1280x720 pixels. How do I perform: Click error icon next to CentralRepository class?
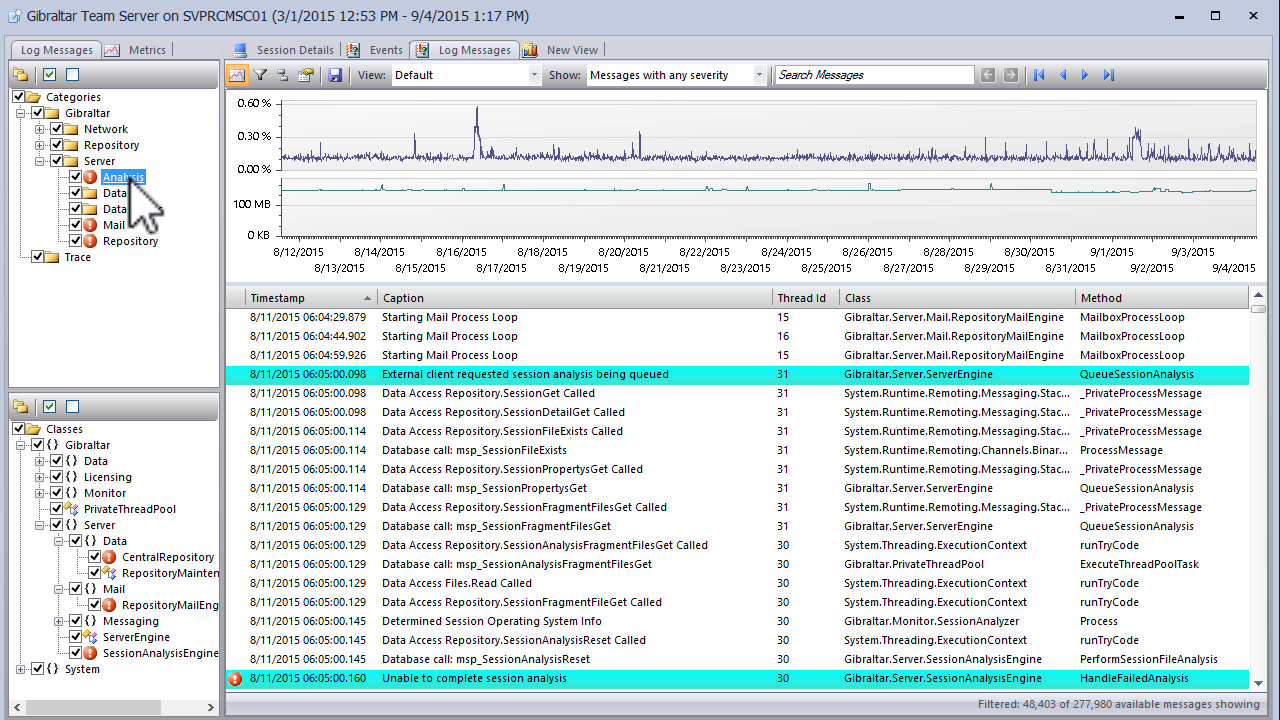click(x=109, y=557)
